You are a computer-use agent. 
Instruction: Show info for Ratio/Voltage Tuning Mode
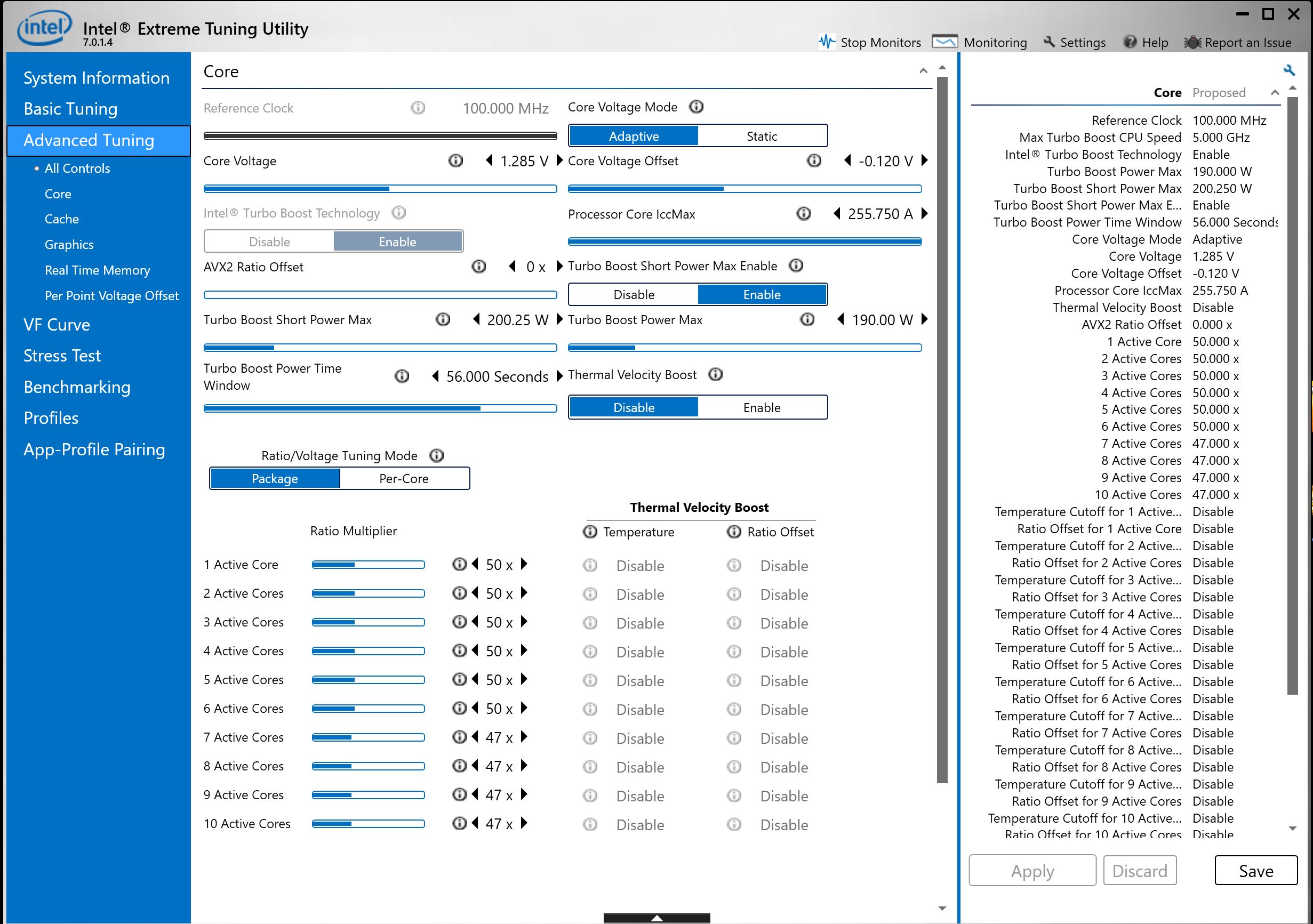click(x=436, y=456)
